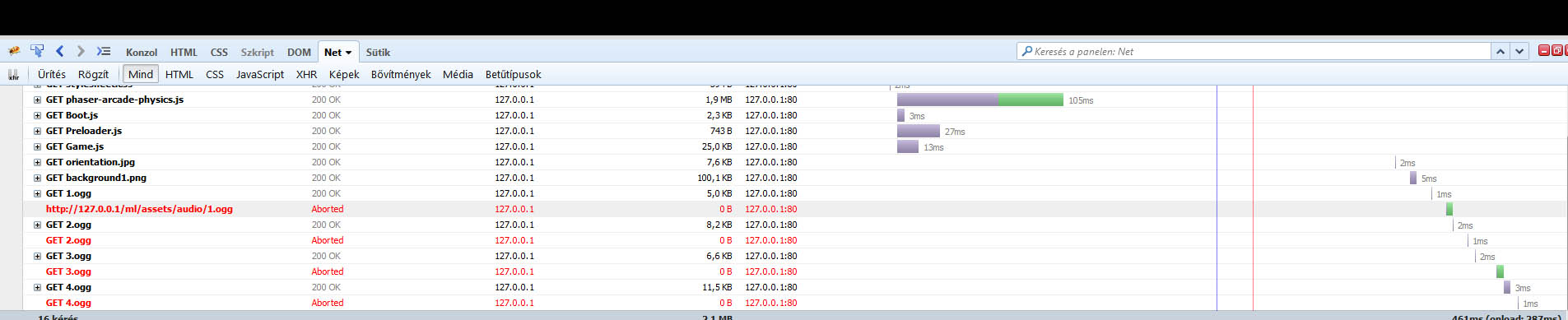Enable the Mind filter button

(x=141, y=74)
